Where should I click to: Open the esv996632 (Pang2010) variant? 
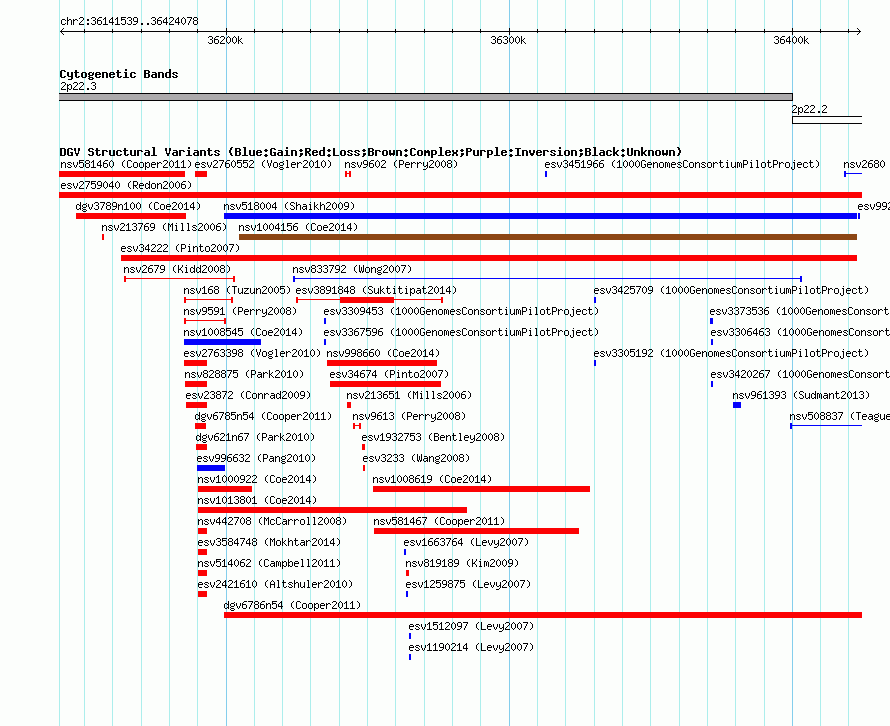pos(256,459)
